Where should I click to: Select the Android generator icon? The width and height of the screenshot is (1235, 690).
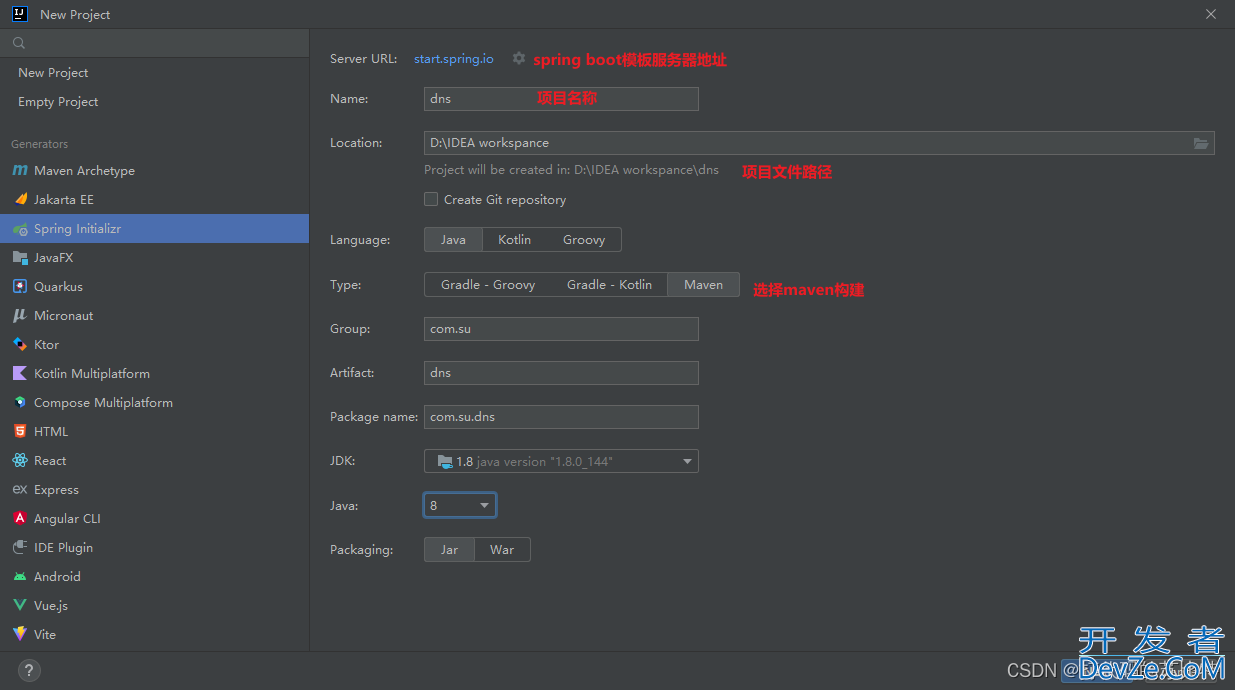pyautogui.click(x=20, y=577)
